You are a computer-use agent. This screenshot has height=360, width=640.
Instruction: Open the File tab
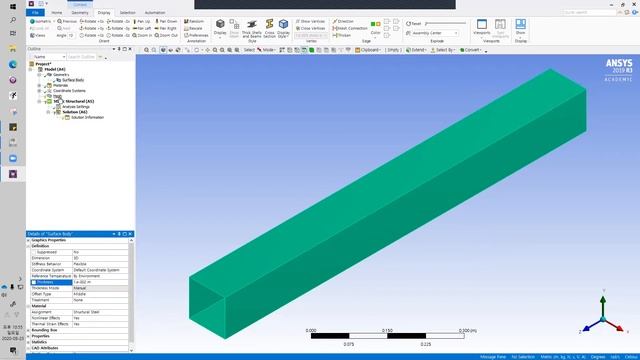pyautogui.click(x=35, y=13)
